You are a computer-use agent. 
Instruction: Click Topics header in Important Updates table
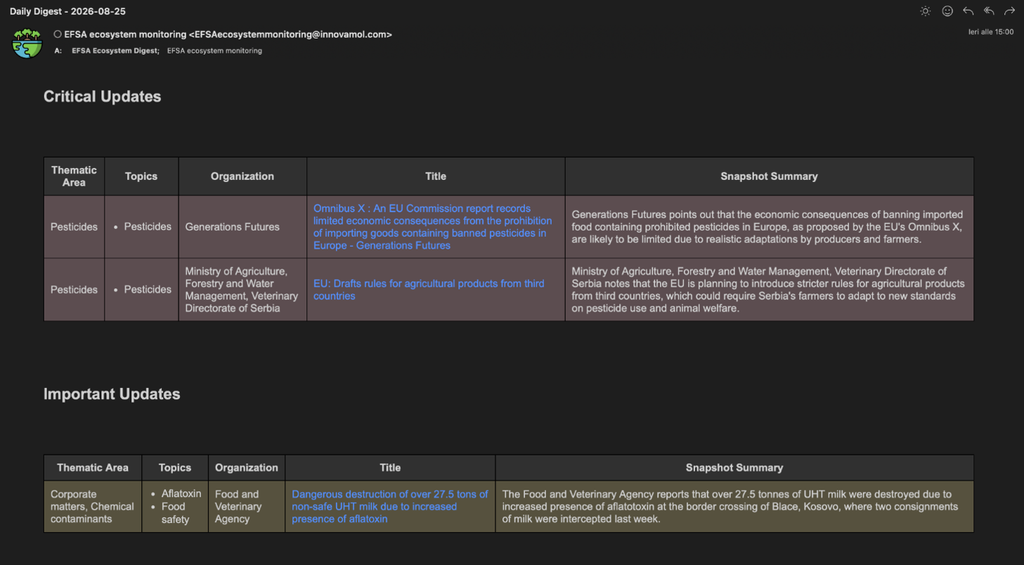pyautogui.click(x=175, y=468)
